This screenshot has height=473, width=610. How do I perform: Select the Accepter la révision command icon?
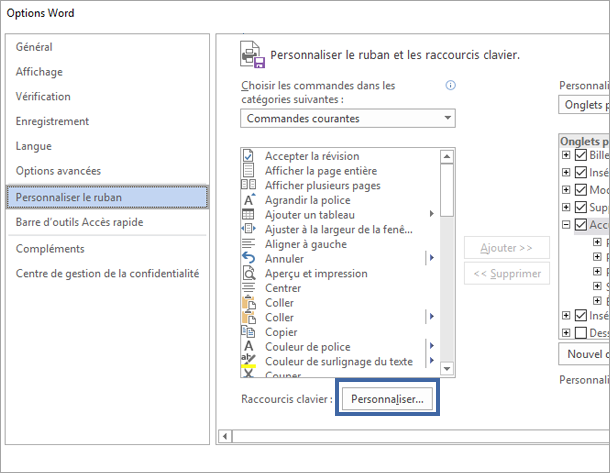248,156
